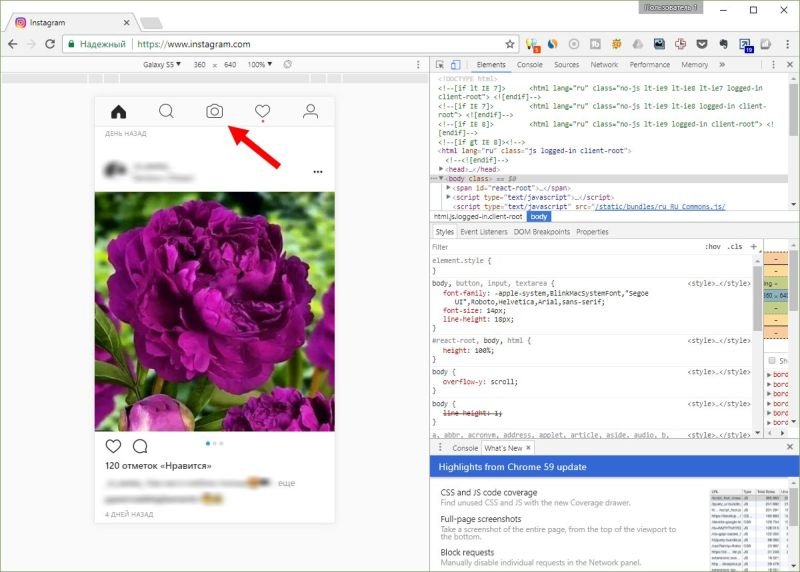Image resolution: width=800 pixels, height=572 pixels.
Task: Close the bottom drawer panel
Action: (790, 447)
